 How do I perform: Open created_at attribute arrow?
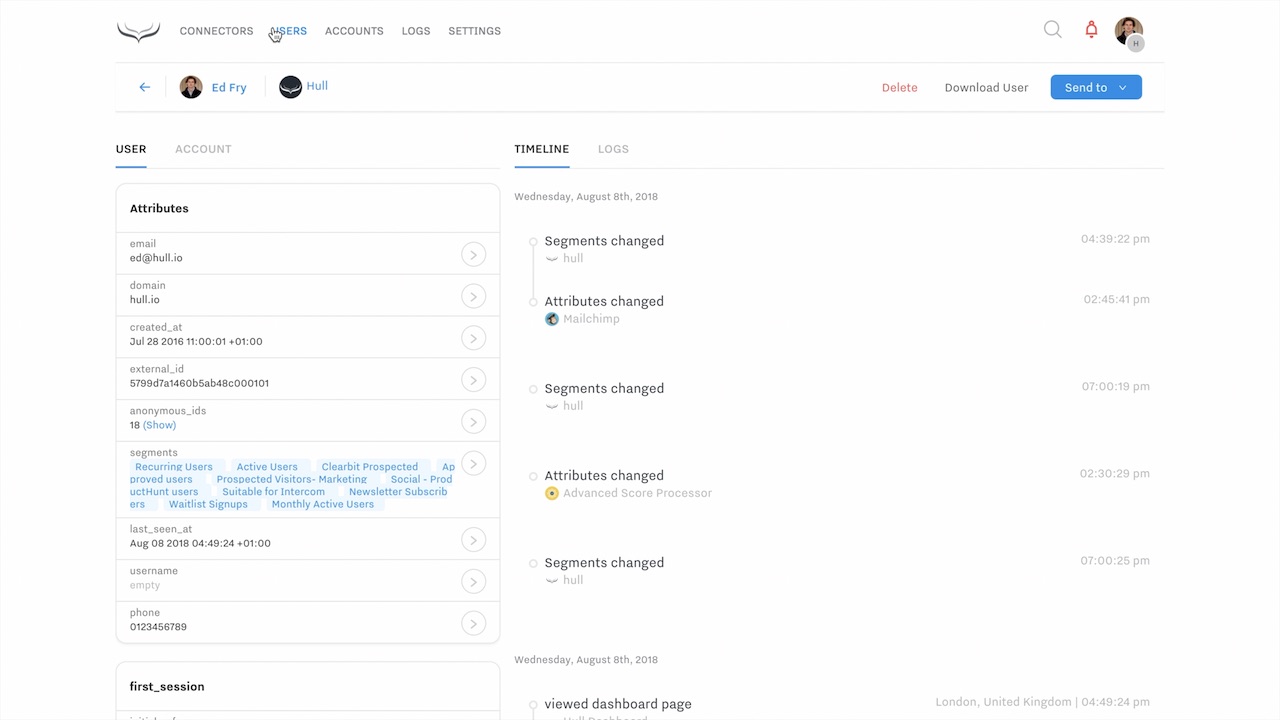473,338
